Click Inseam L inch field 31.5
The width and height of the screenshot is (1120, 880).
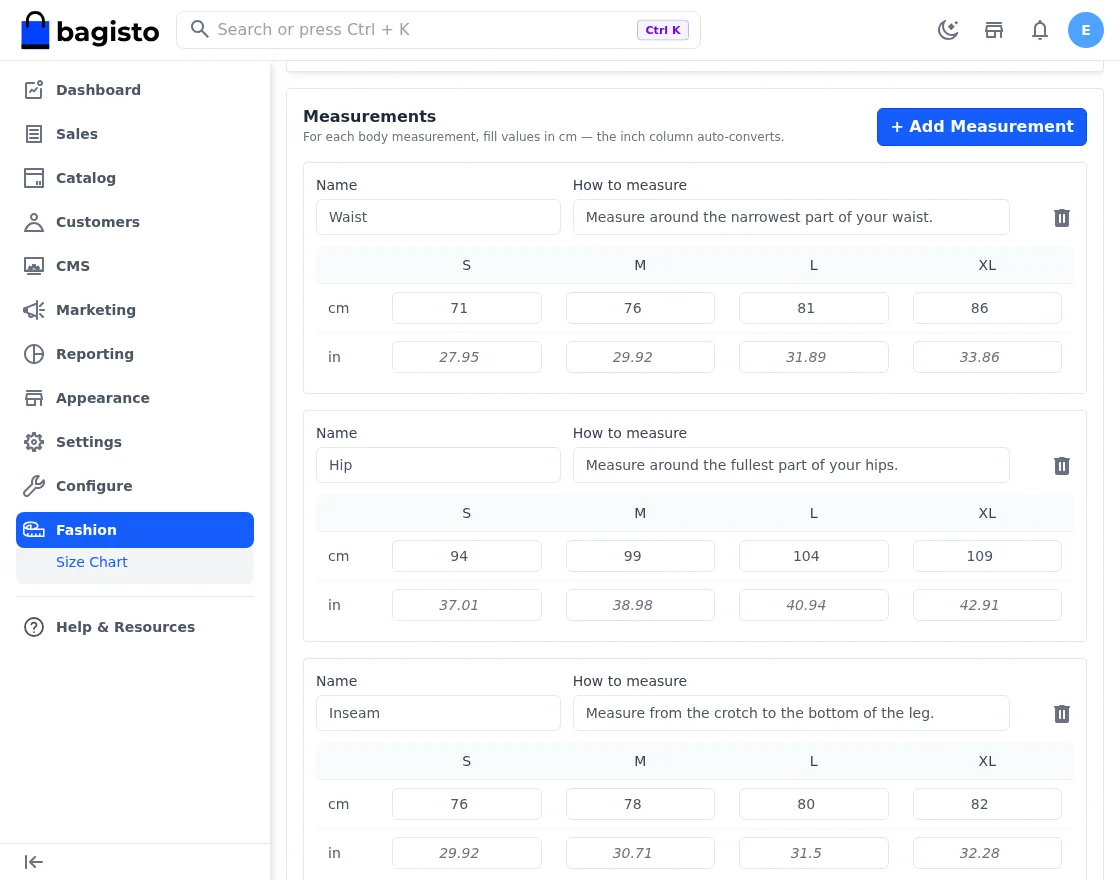tap(814, 852)
